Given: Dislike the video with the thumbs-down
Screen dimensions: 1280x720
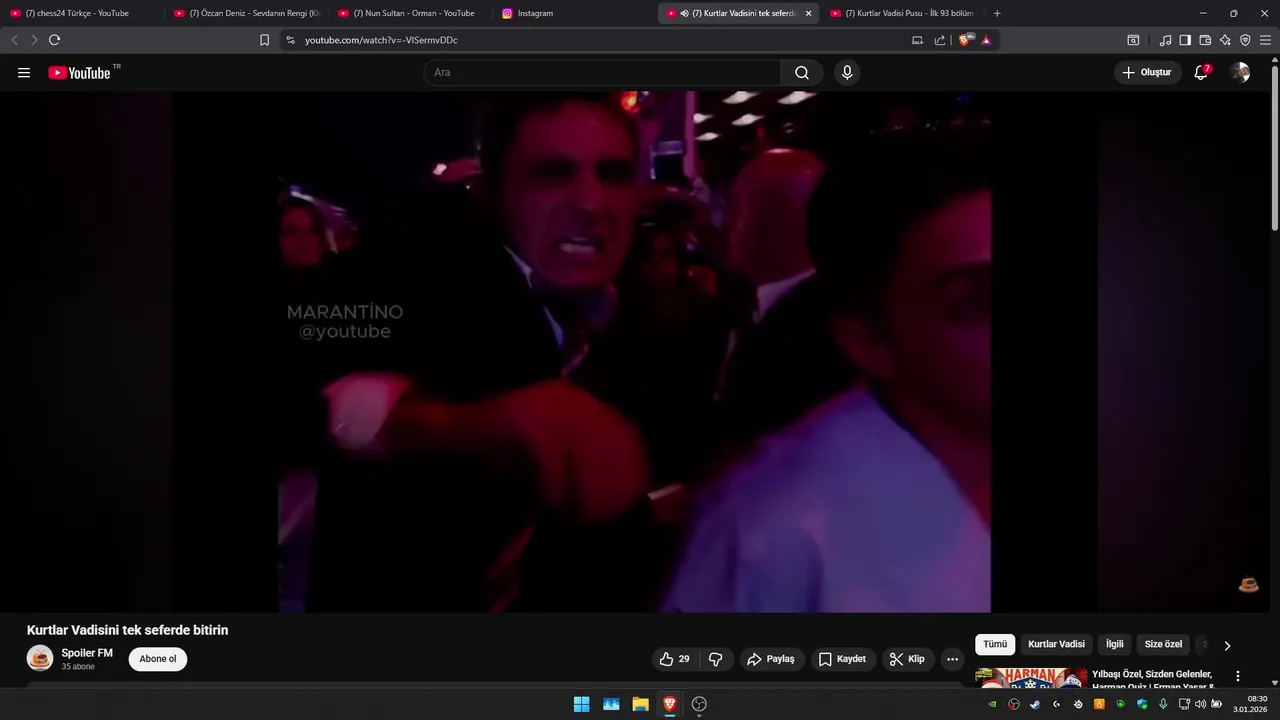Looking at the screenshot, I should [x=716, y=659].
